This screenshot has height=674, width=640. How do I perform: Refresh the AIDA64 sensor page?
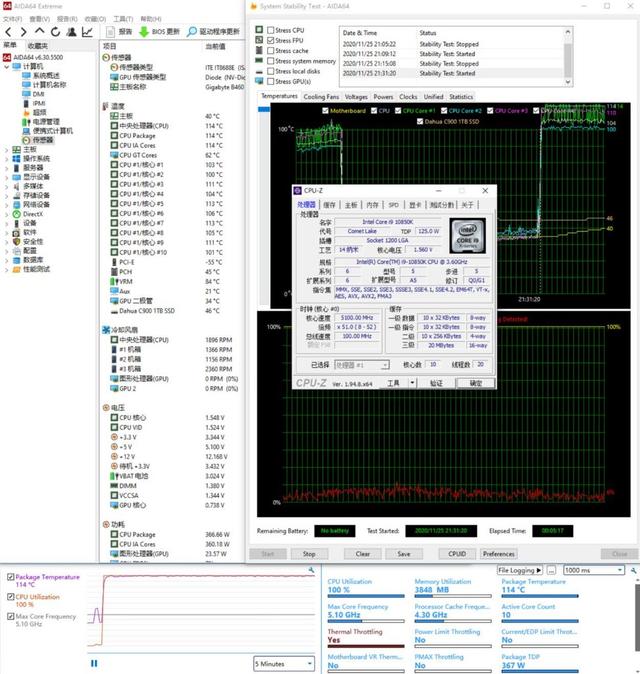[55, 32]
